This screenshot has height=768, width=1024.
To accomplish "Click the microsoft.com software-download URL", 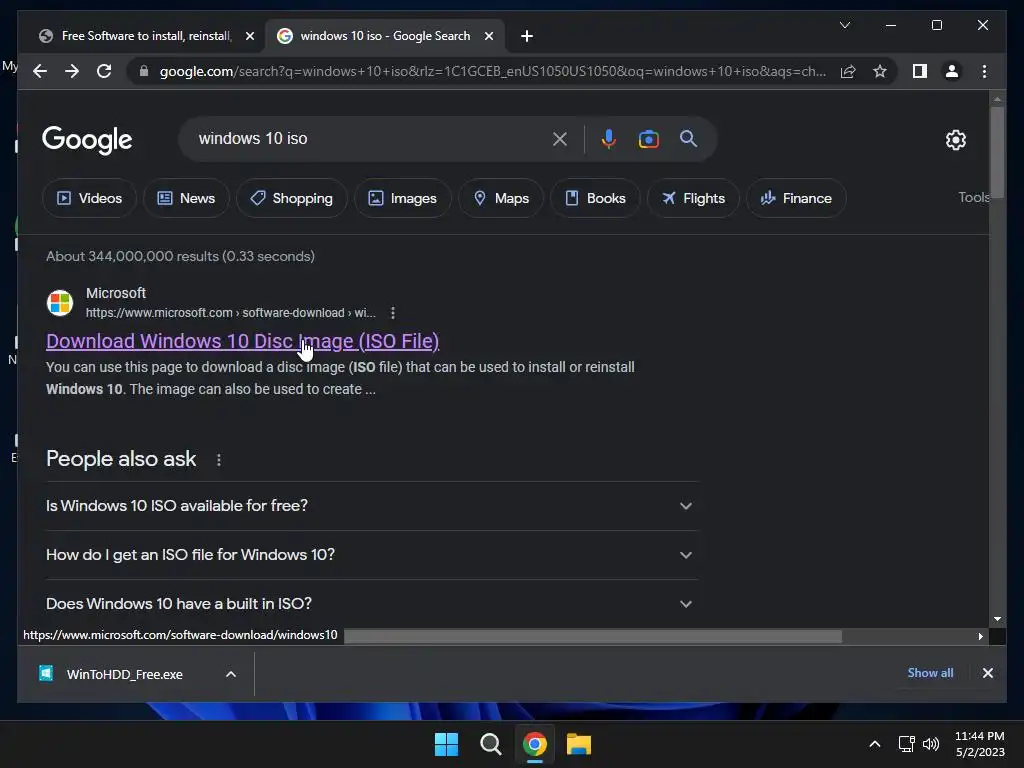I will [x=231, y=313].
